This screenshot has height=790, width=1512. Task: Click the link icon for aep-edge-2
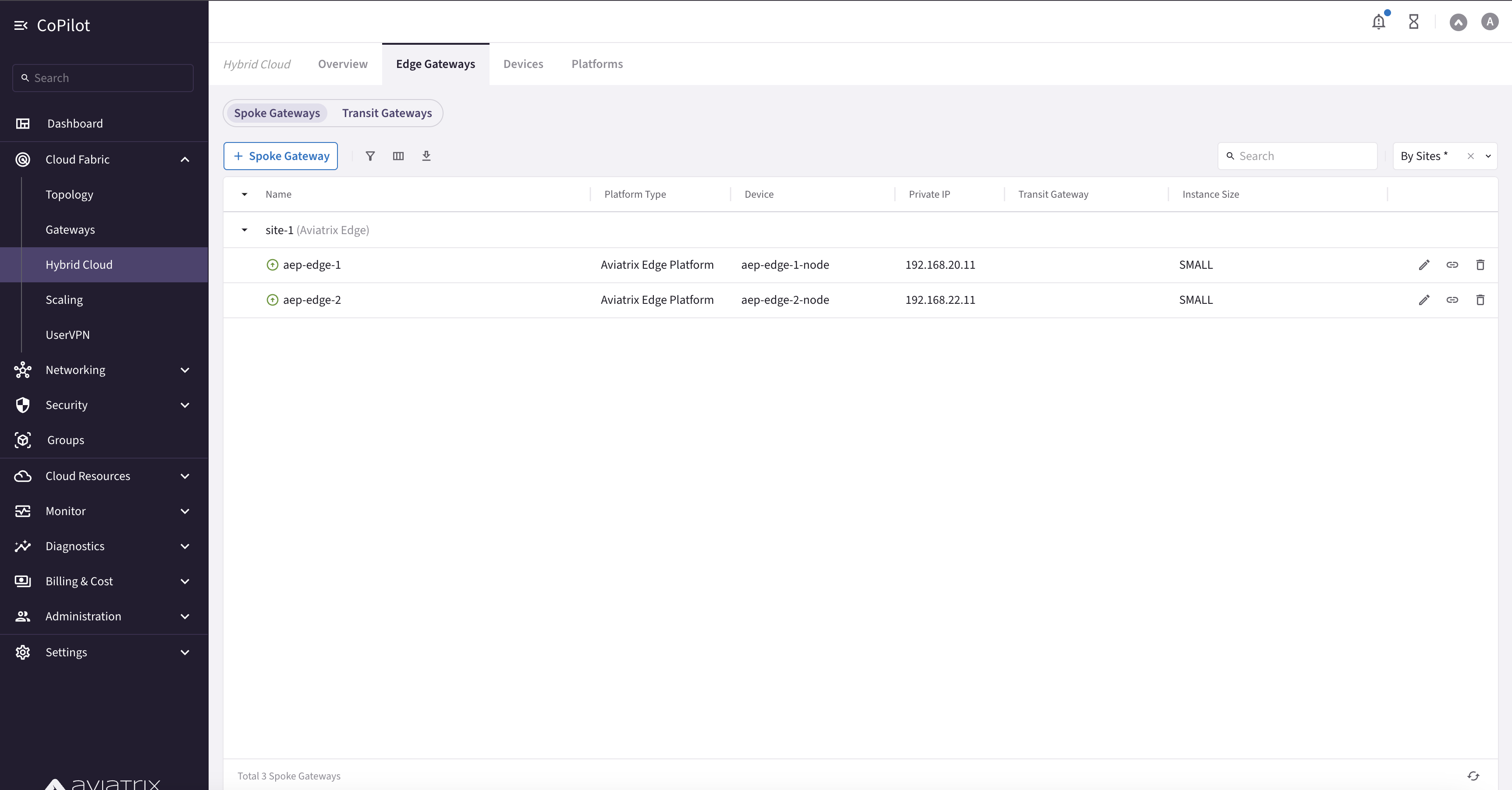(1452, 300)
